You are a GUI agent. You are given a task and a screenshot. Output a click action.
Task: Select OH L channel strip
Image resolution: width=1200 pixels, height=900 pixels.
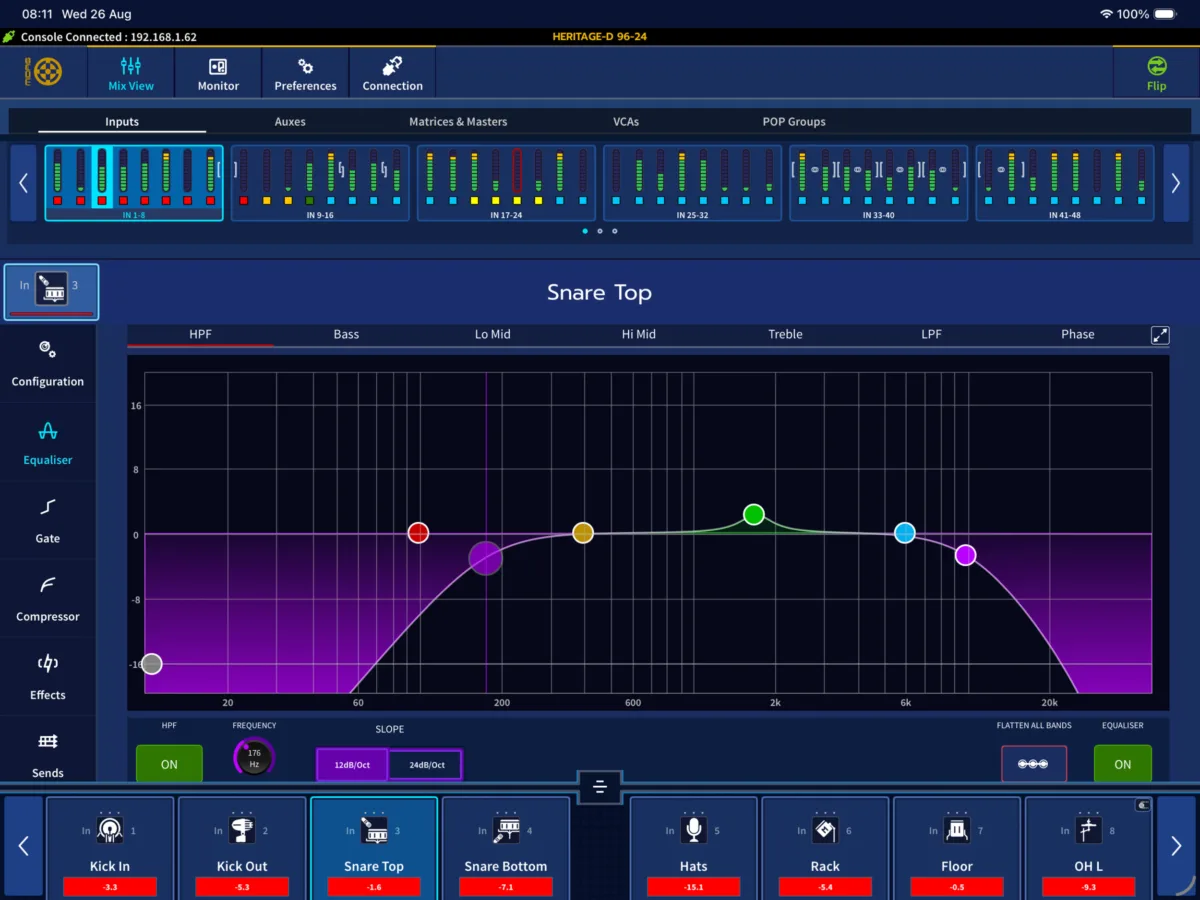click(1089, 847)
